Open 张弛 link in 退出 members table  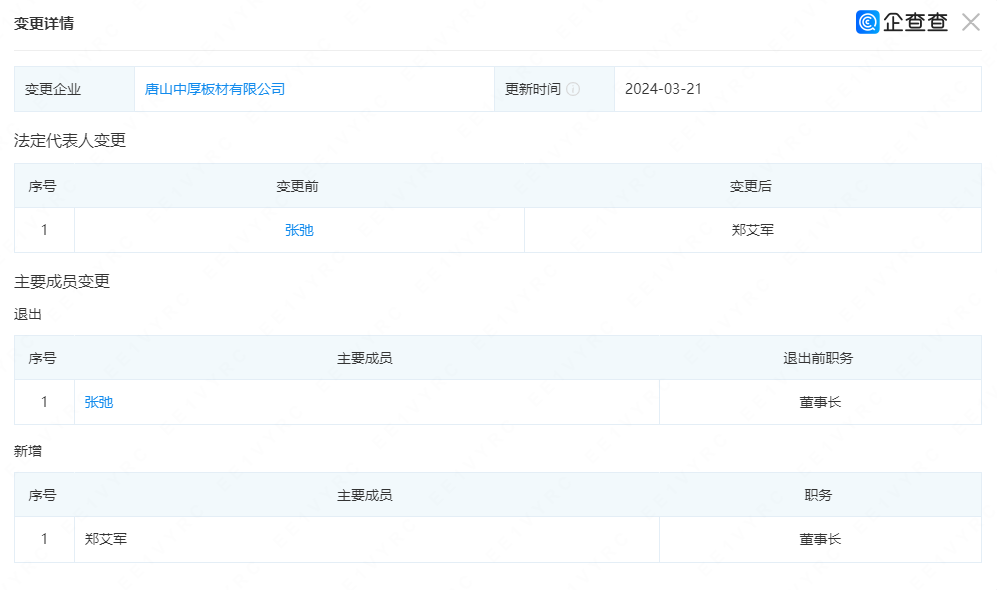pyautogui.click(x=99, y=402)
